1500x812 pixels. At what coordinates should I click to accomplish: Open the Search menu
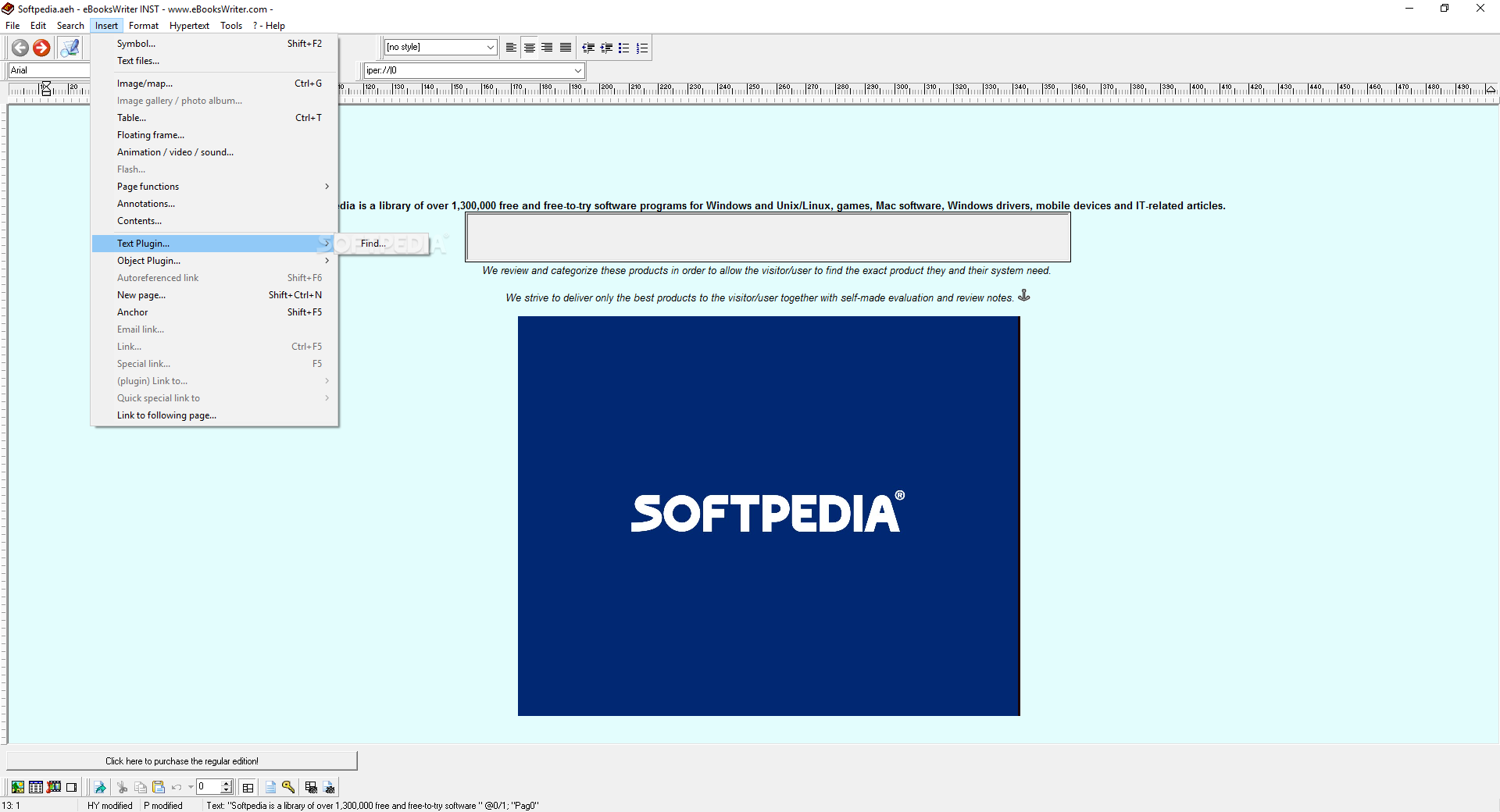(70, 26)
